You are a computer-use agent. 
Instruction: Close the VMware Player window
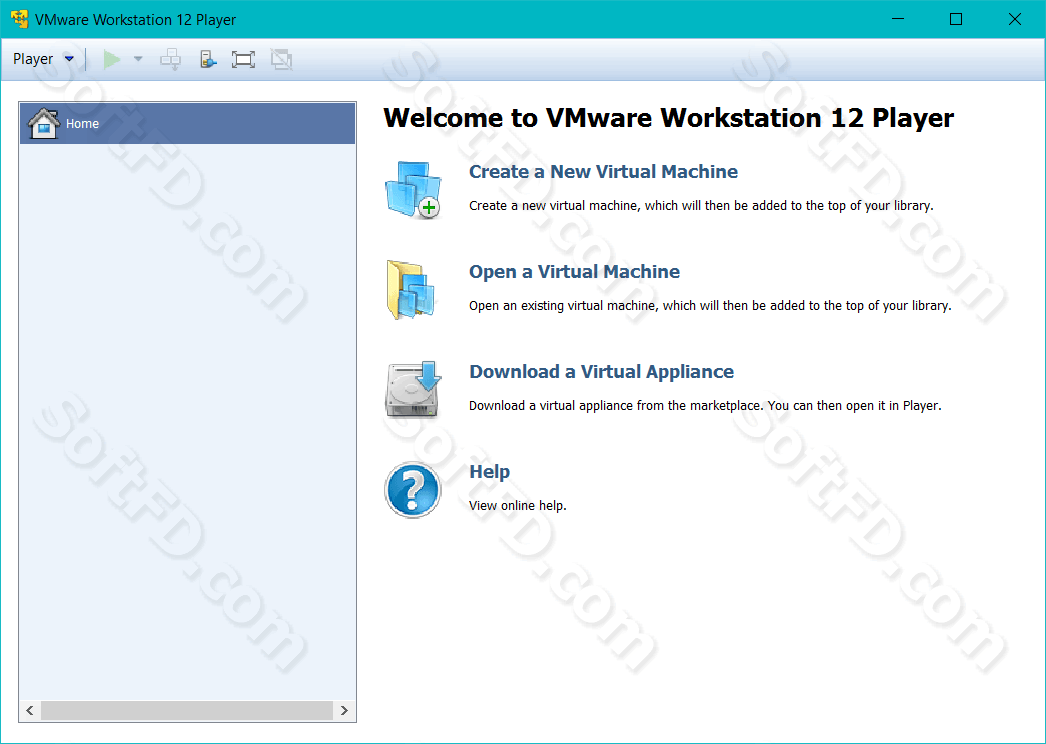[1015, 19]
